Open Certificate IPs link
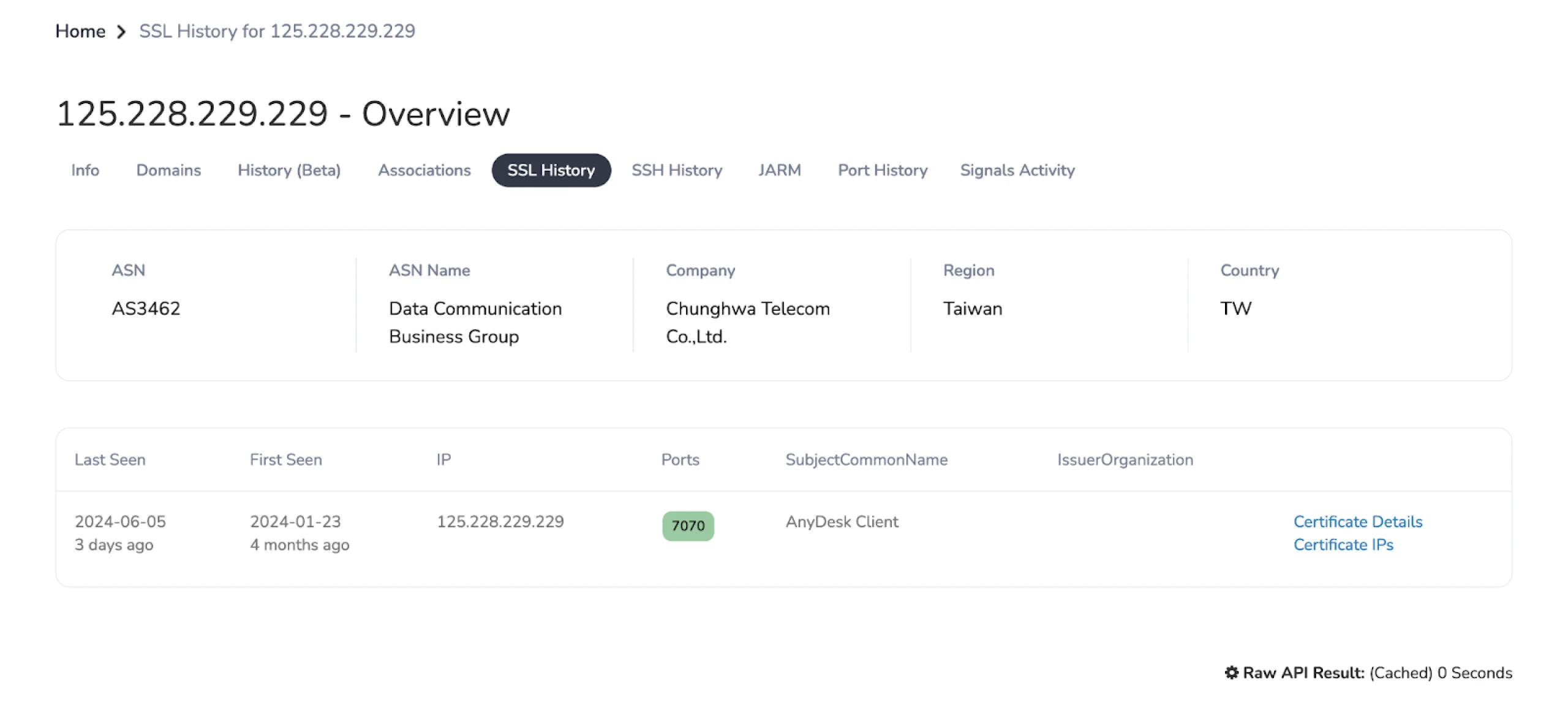 (x=1343, y=544)
